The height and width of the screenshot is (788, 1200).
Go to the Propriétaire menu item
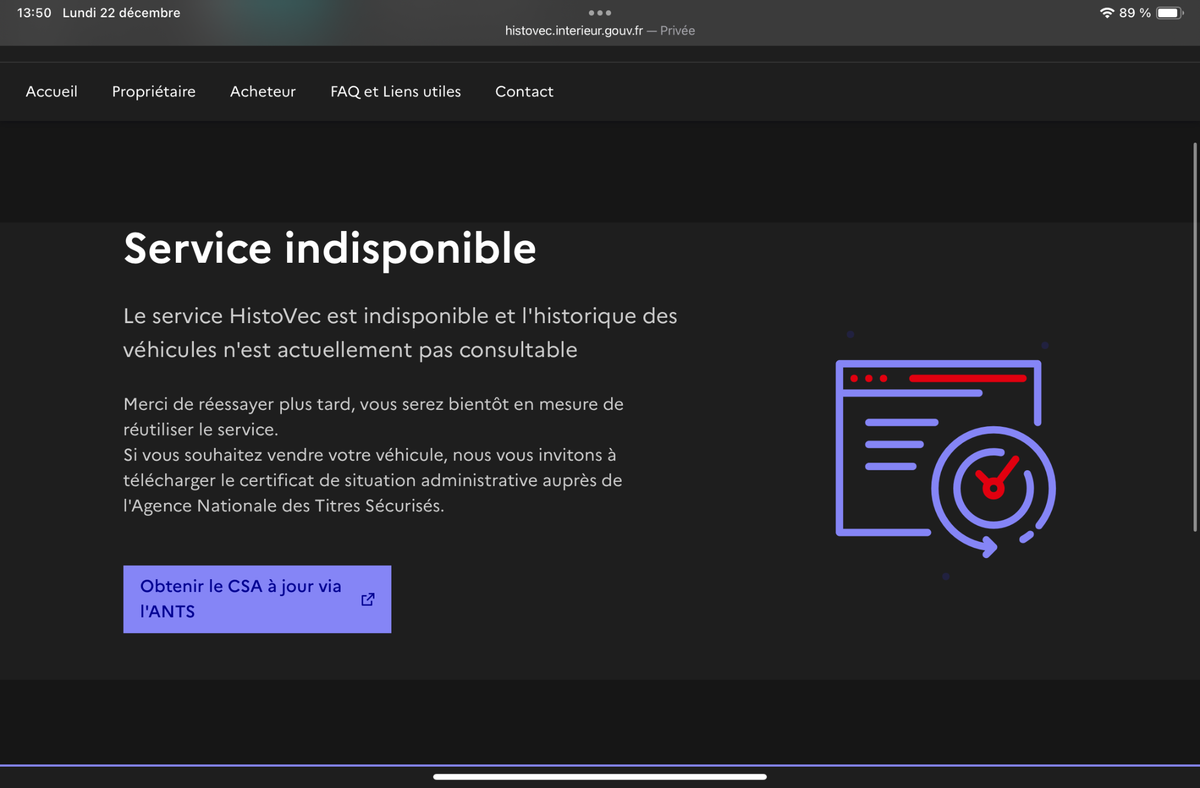[154, 91]
